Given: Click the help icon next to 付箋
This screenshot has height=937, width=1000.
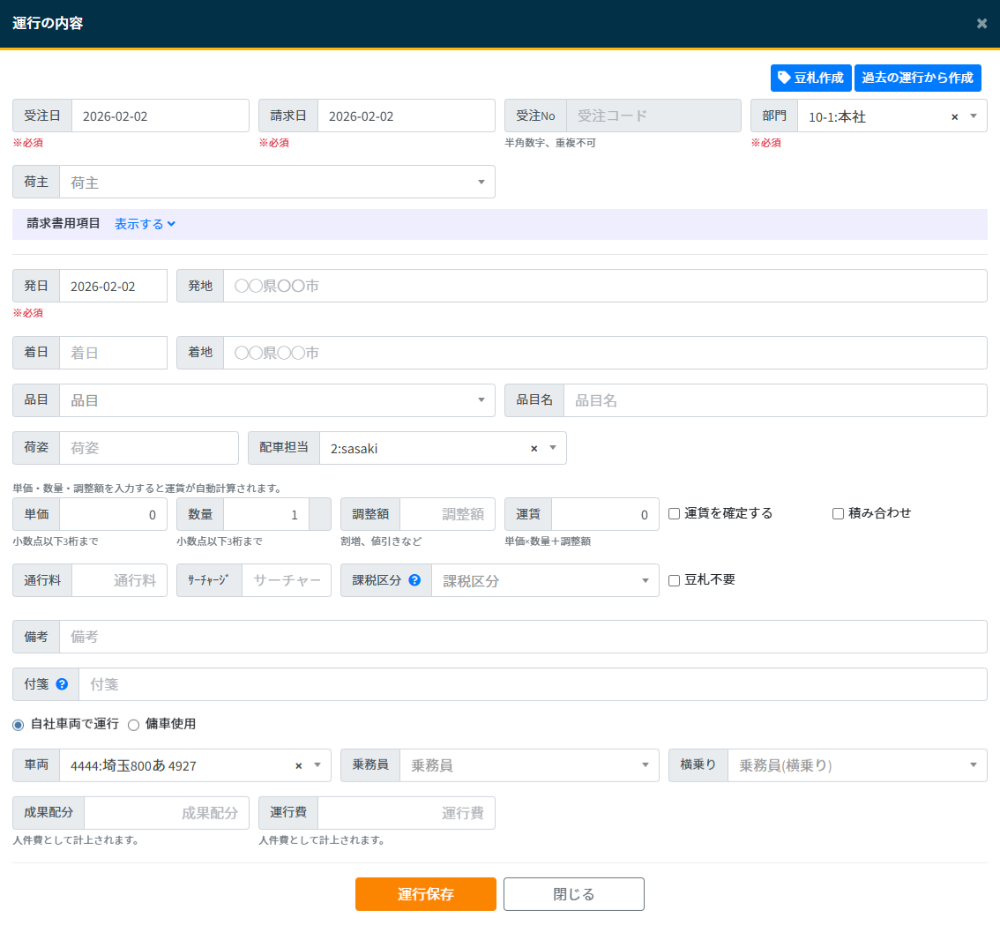Looking at the screenshot, I should 62,685.
